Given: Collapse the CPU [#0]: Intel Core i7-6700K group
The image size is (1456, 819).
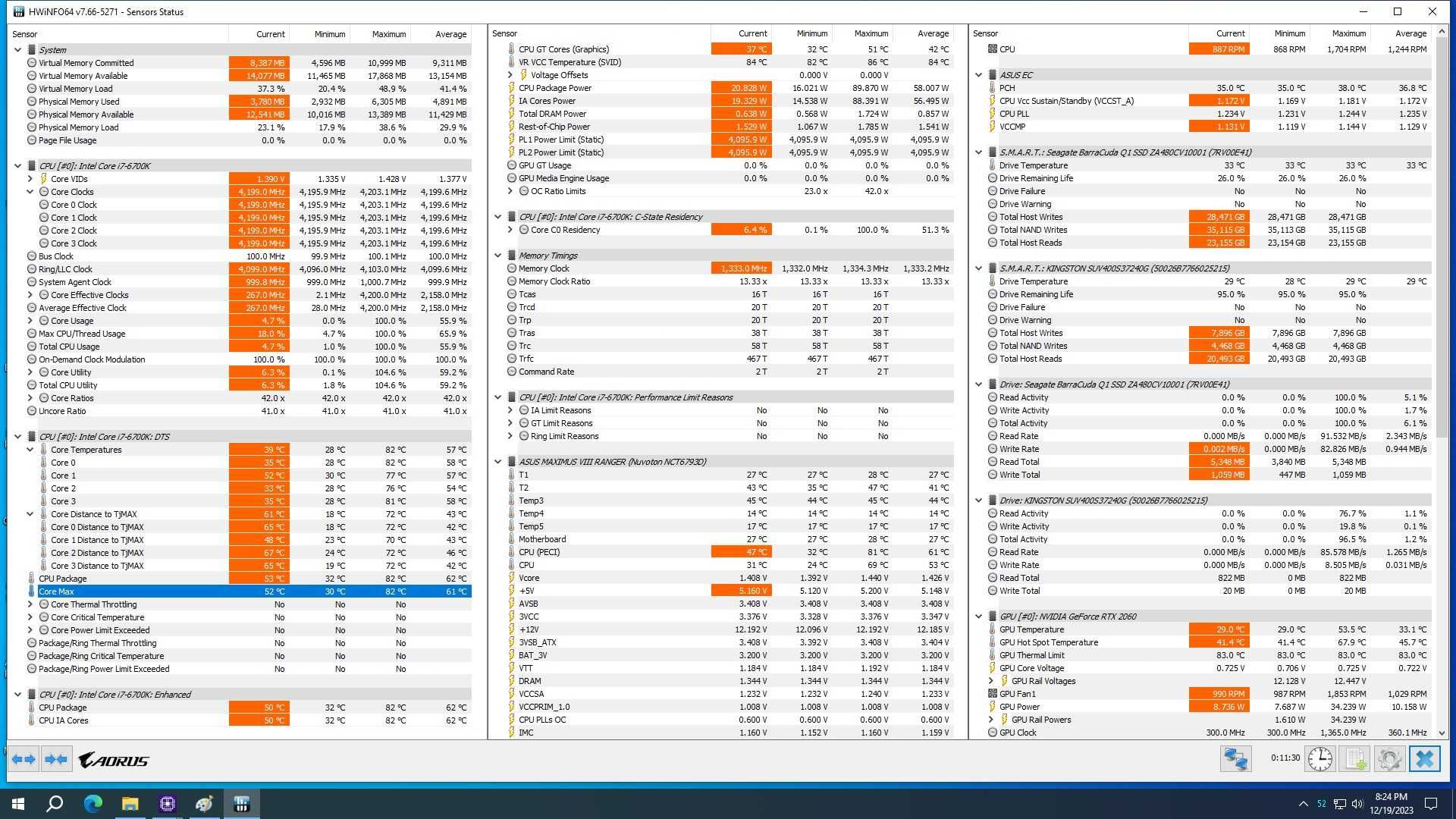Looking at the screenshot, I should click(x=17, y=166).
